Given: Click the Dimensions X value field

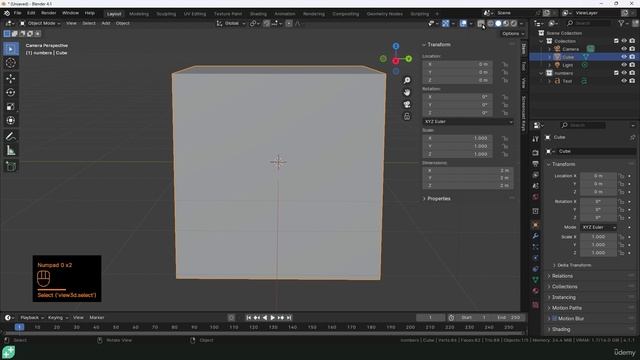Looking at the screenshot, I should [468, 171].
